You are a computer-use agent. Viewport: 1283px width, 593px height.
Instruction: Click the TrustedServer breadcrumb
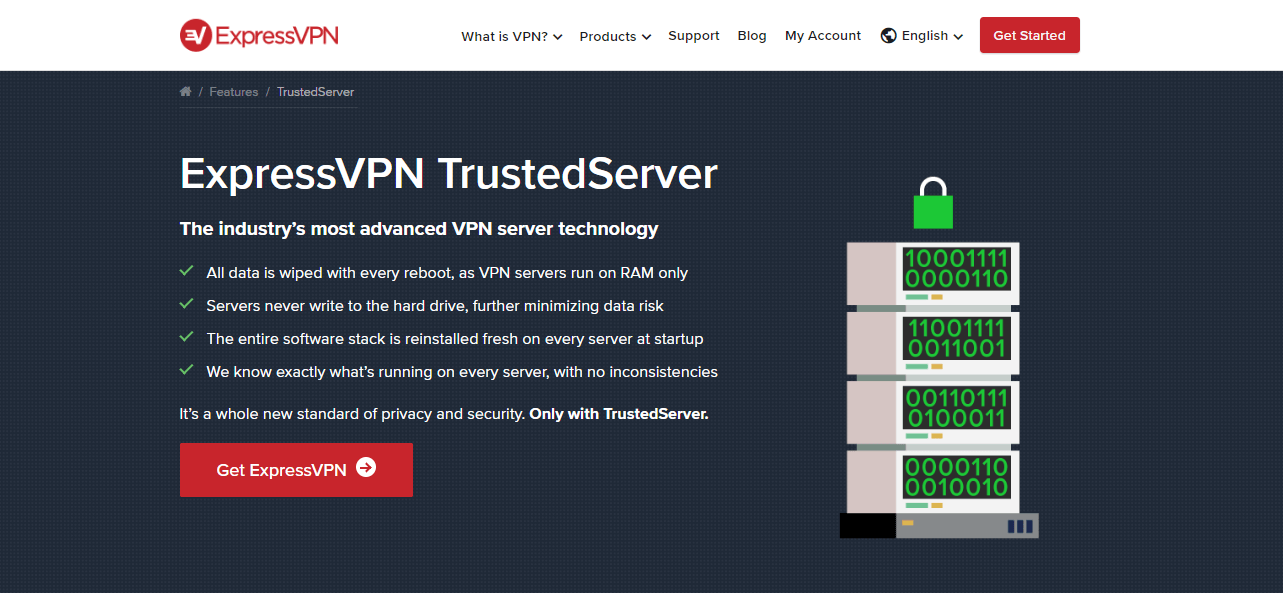(x=316, y=92)
